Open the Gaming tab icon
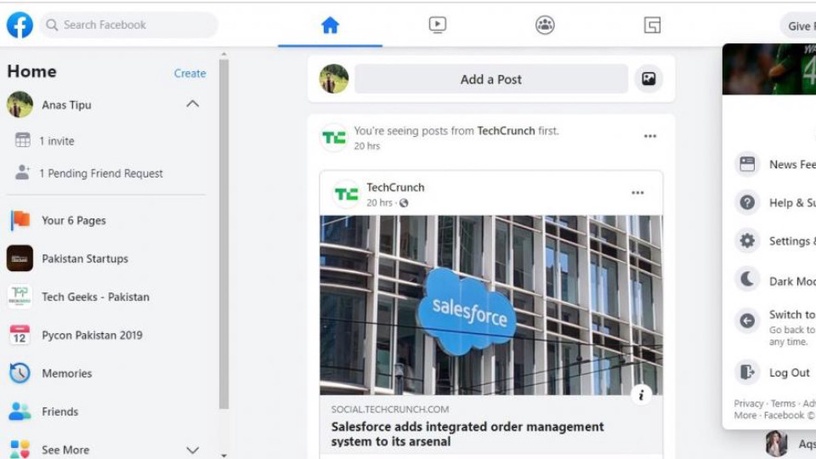This screenshot has height=459, width=816. pyautogui.click(x=652, y=25)
